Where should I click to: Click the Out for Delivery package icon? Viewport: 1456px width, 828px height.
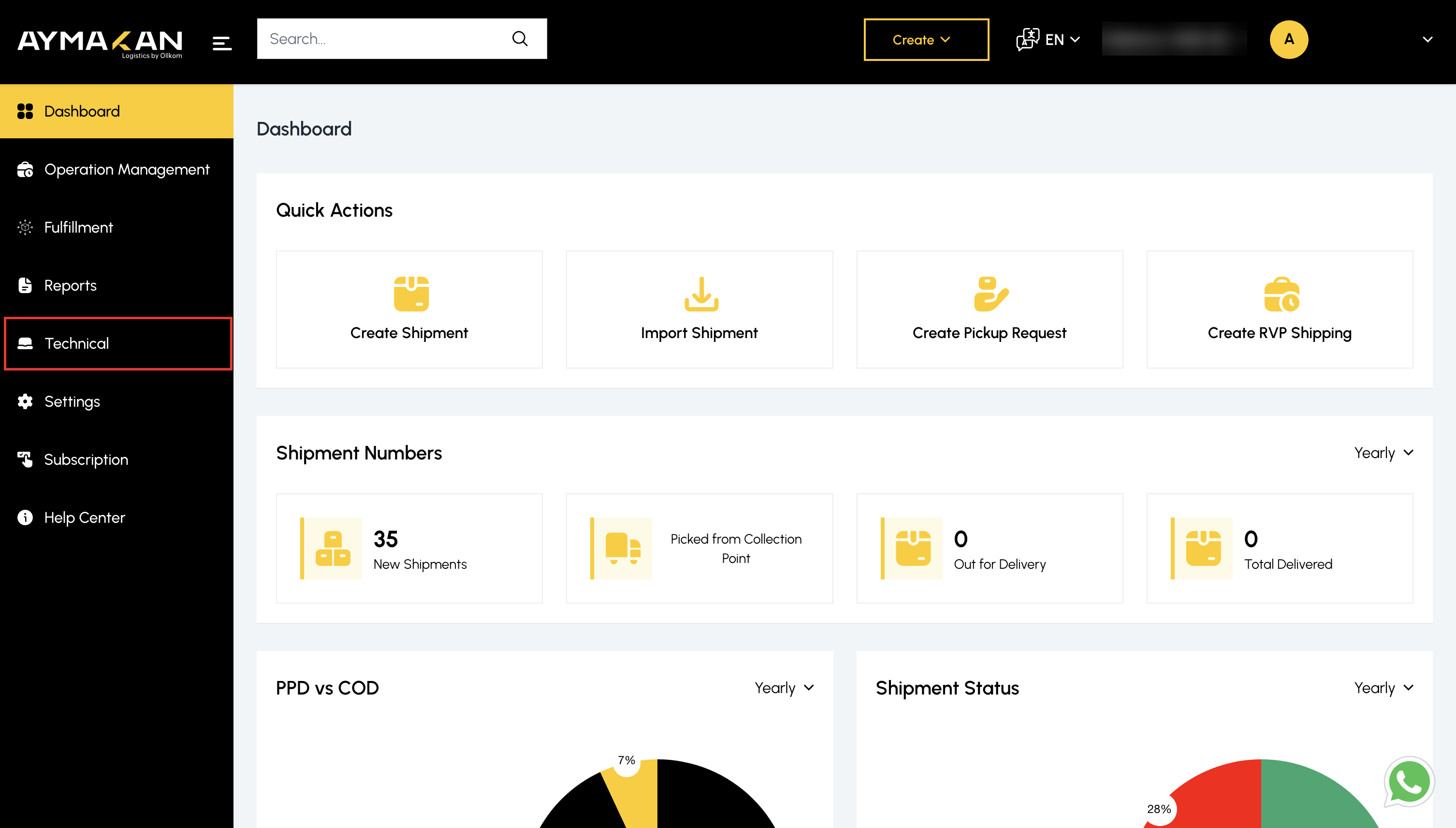pos(913,548)
